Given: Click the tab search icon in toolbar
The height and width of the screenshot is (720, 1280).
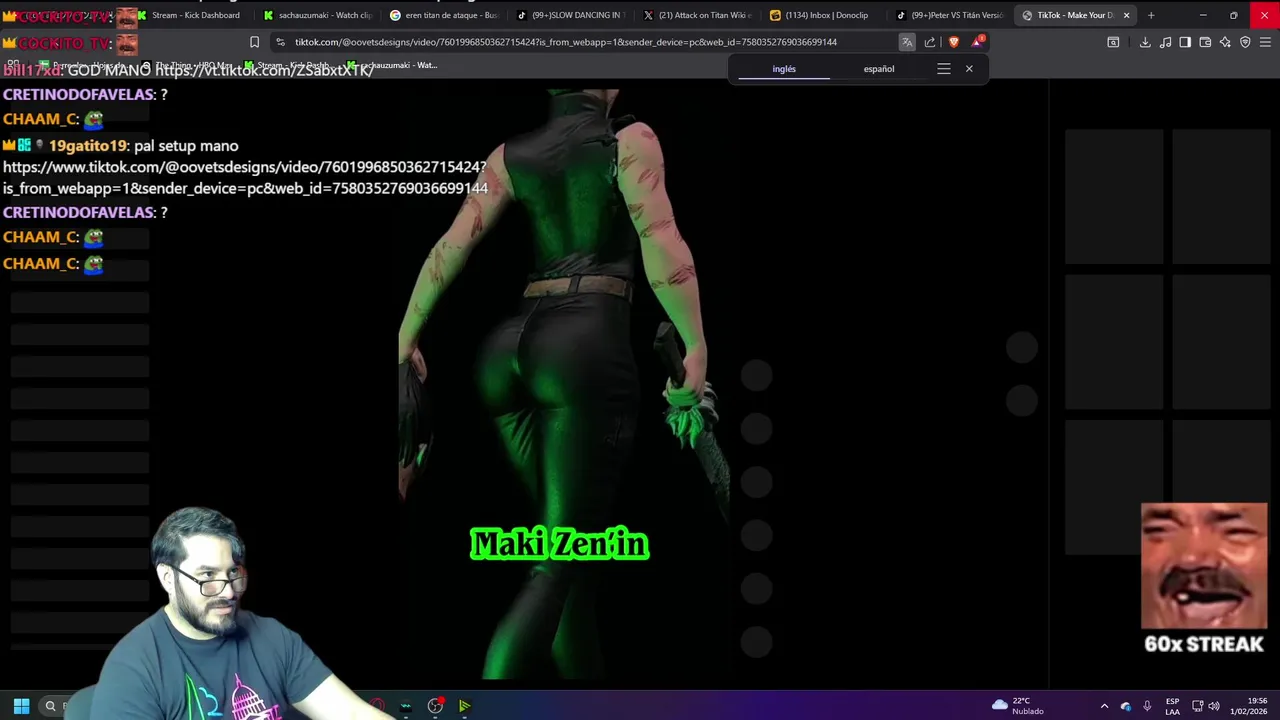Looking at the screenshot, I should click(1113, 42).
